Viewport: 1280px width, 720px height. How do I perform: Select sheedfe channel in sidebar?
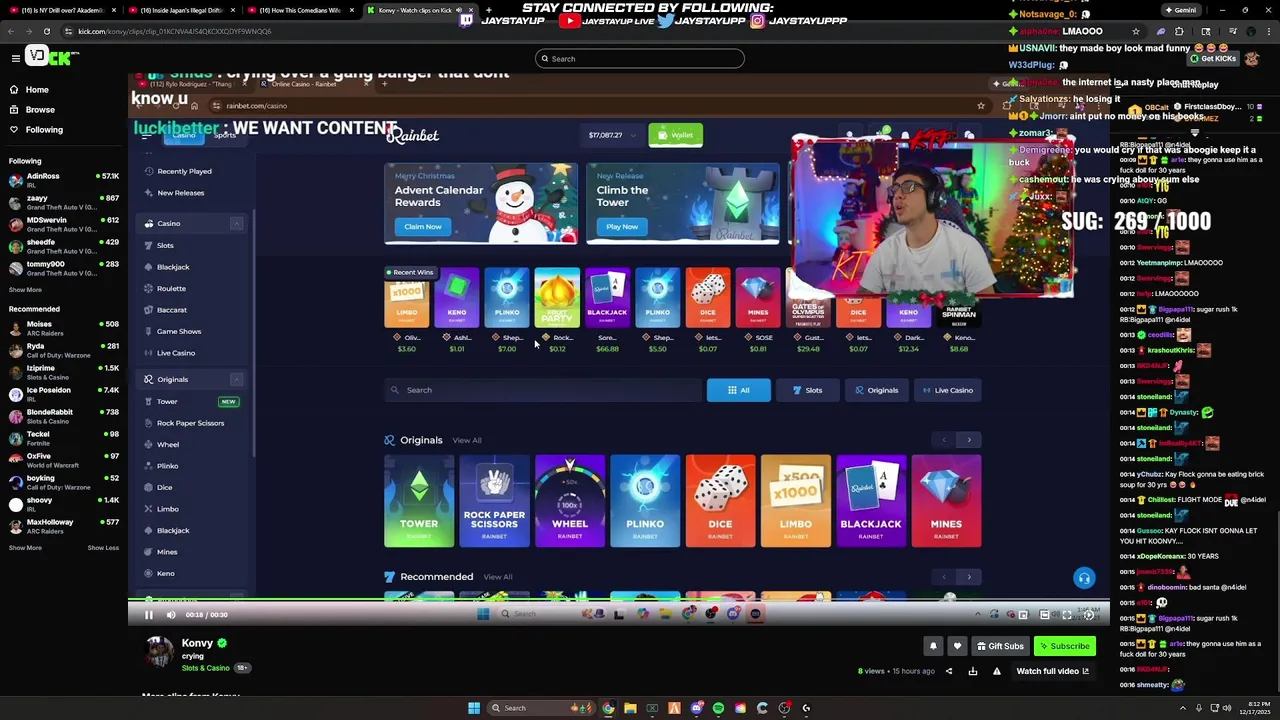pyautogui.click(x=64, y=246)
